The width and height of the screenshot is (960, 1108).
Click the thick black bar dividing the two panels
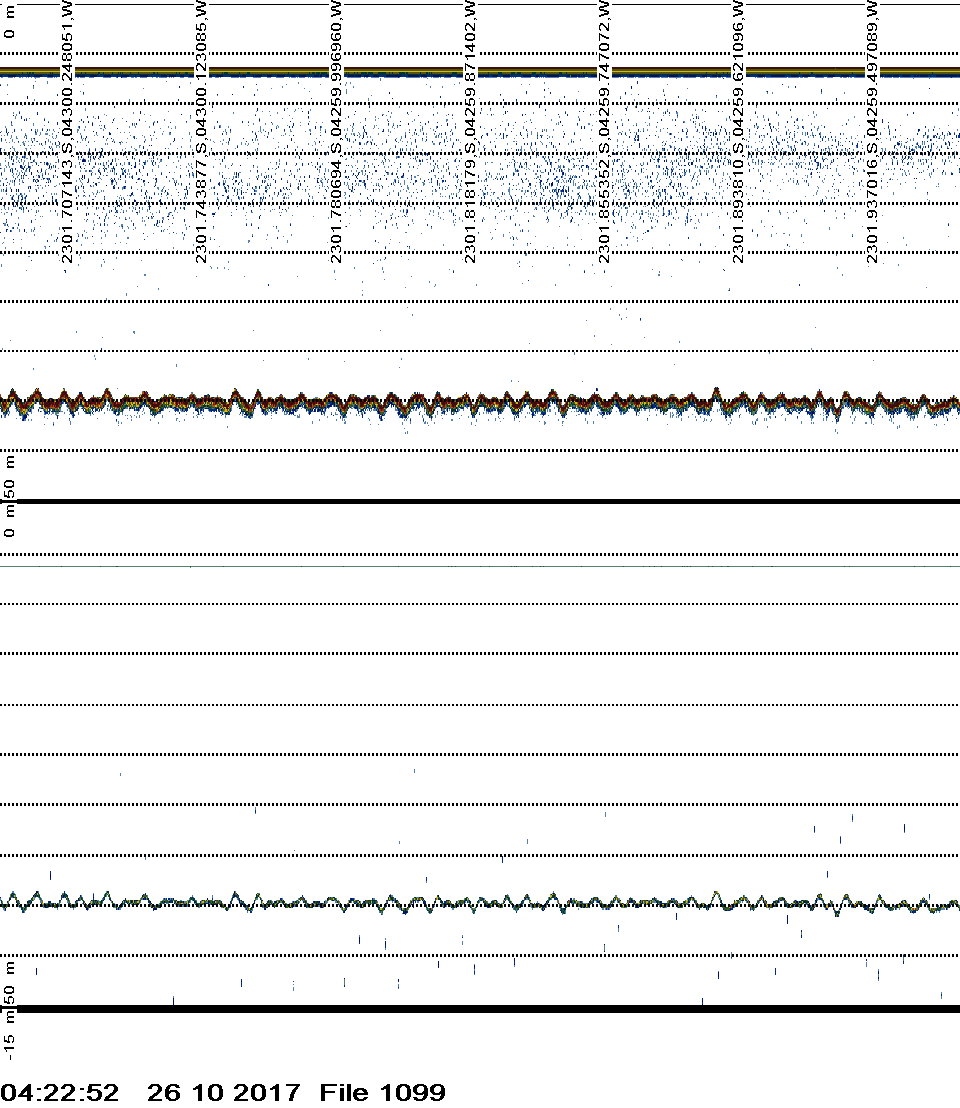[x=480, y=501]
